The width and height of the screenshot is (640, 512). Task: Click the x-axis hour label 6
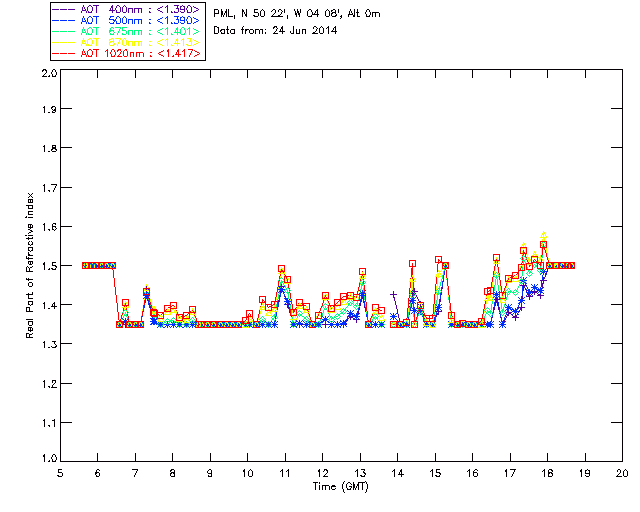coord(98,473)
